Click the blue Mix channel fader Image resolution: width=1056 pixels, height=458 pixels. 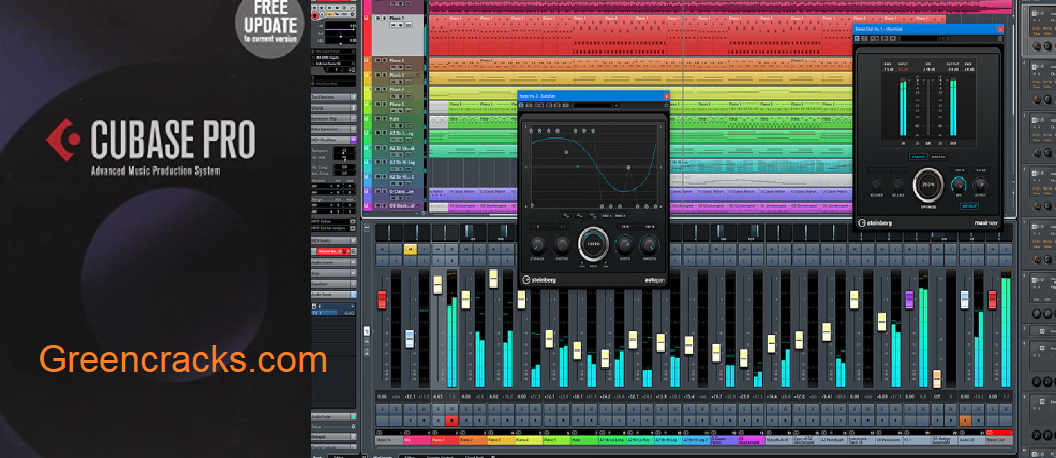tap(409, 339)
